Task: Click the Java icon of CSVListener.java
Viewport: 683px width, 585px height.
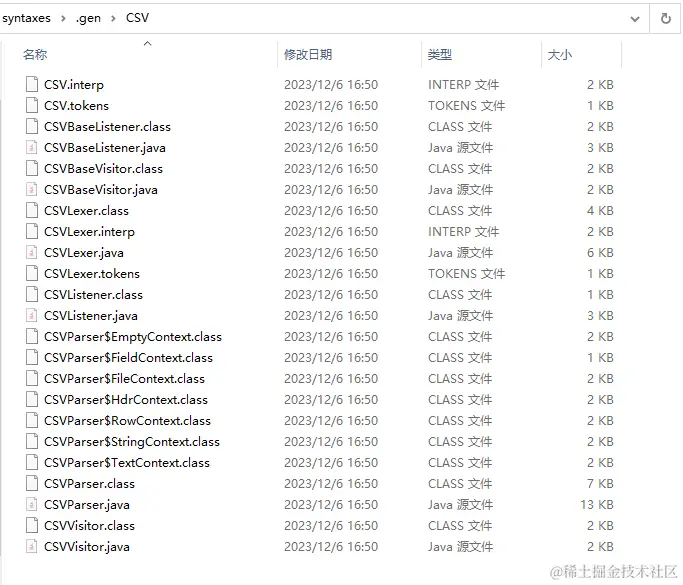Action: tap(32, 315)
